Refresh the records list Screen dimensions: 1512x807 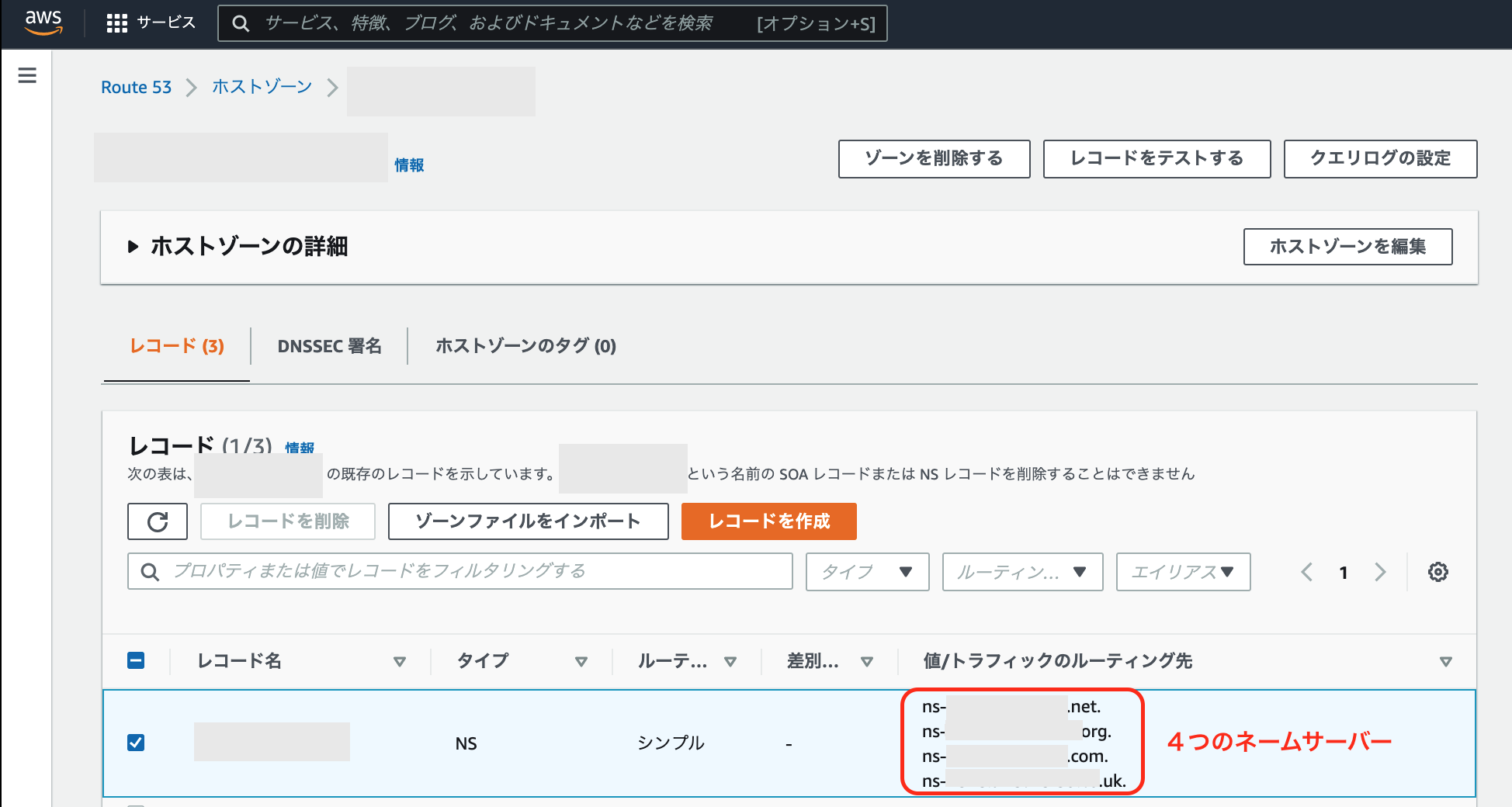(158, 521)
